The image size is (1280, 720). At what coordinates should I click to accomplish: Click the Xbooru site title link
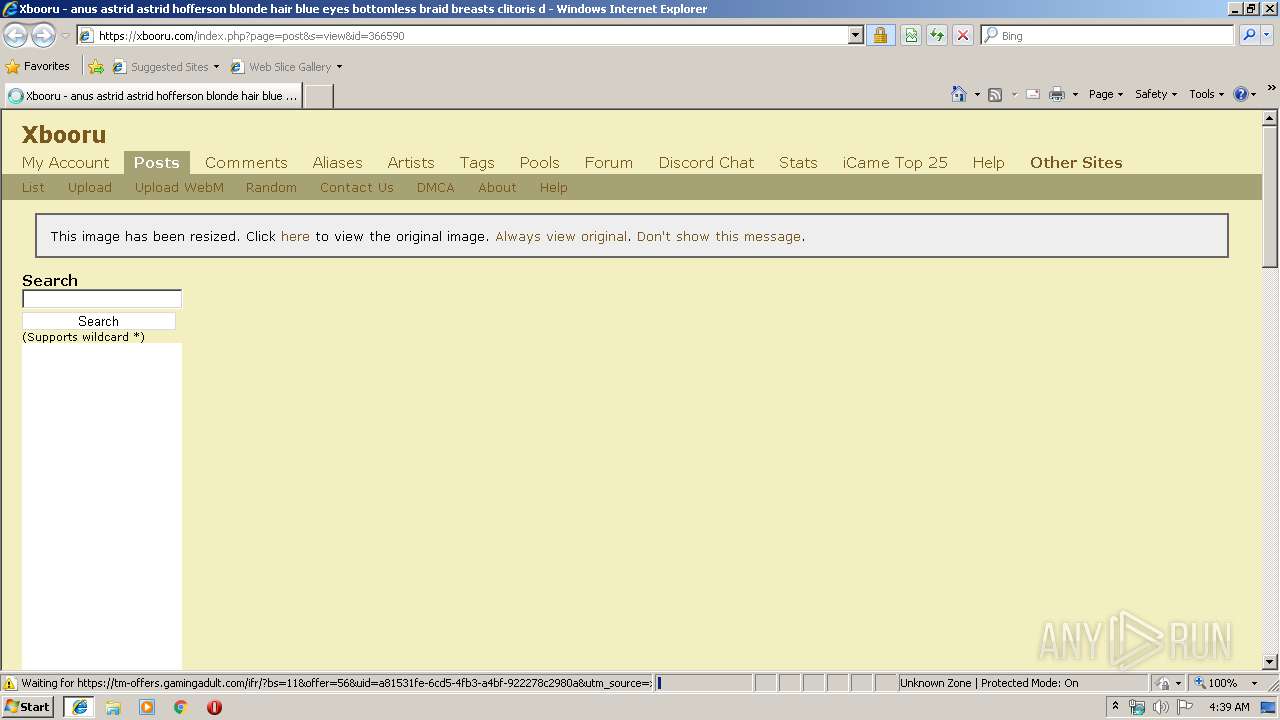click(64, 135)
